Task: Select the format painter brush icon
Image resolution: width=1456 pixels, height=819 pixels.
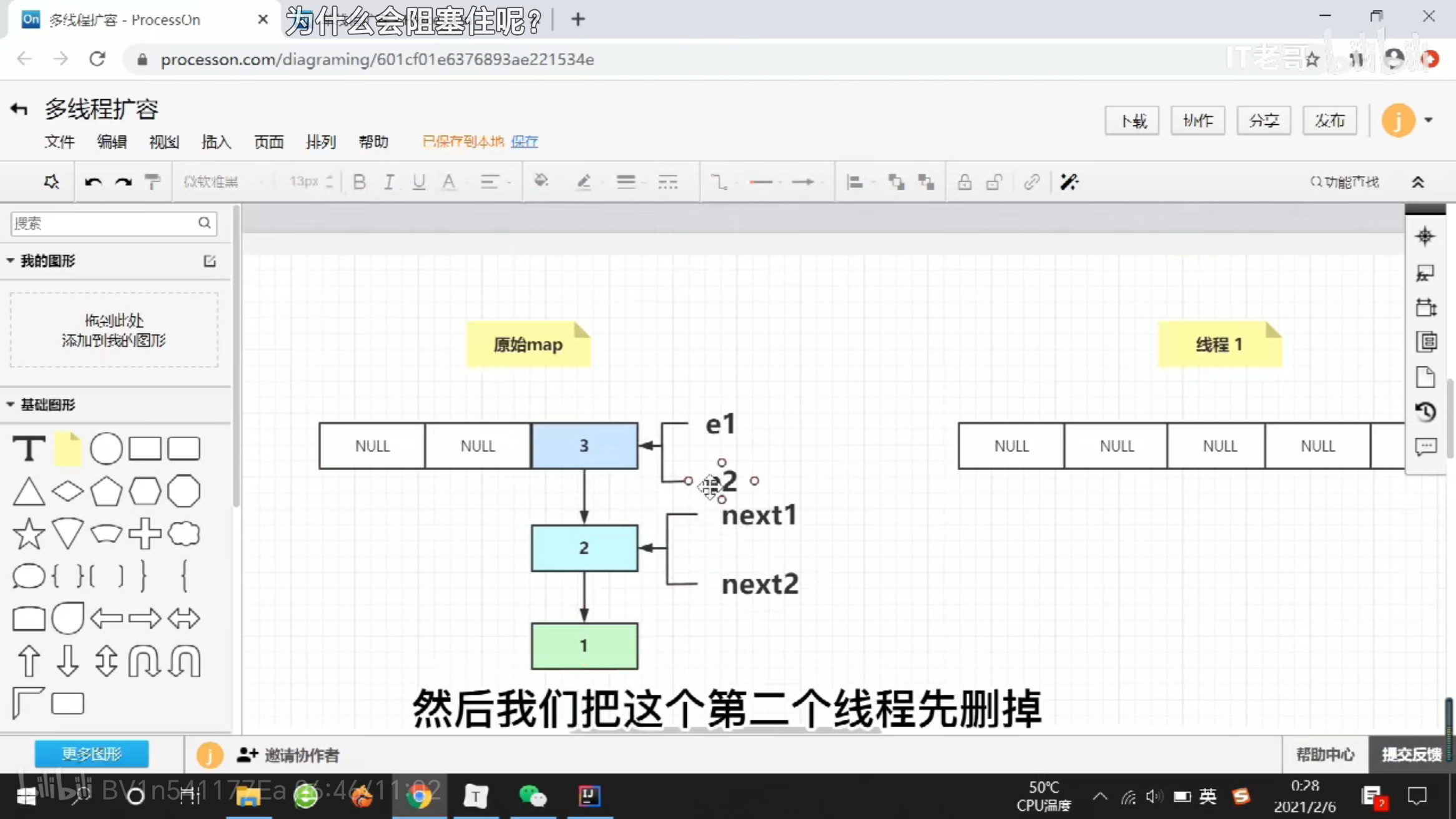Action: pos(152,182)
